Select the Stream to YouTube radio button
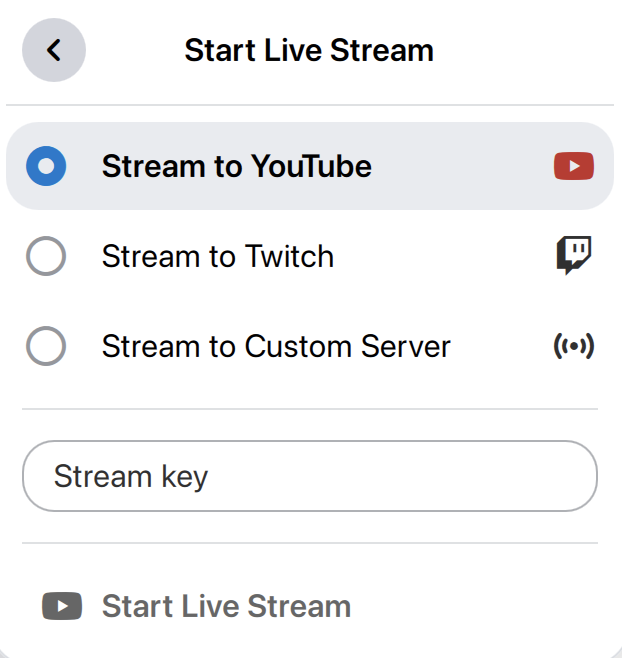This screenshot has height=658, width=622. click(46, 166)
